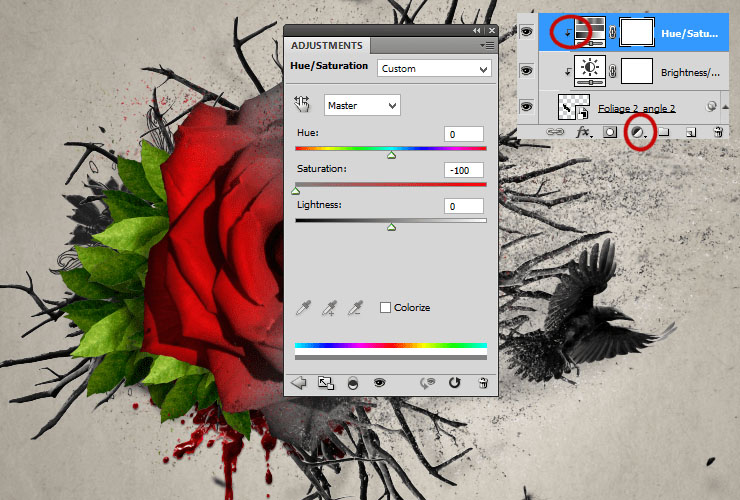Screen dimensions: 740x500
Task: Enable the Colorize checkbox
Action: click(x=385, y=308)
